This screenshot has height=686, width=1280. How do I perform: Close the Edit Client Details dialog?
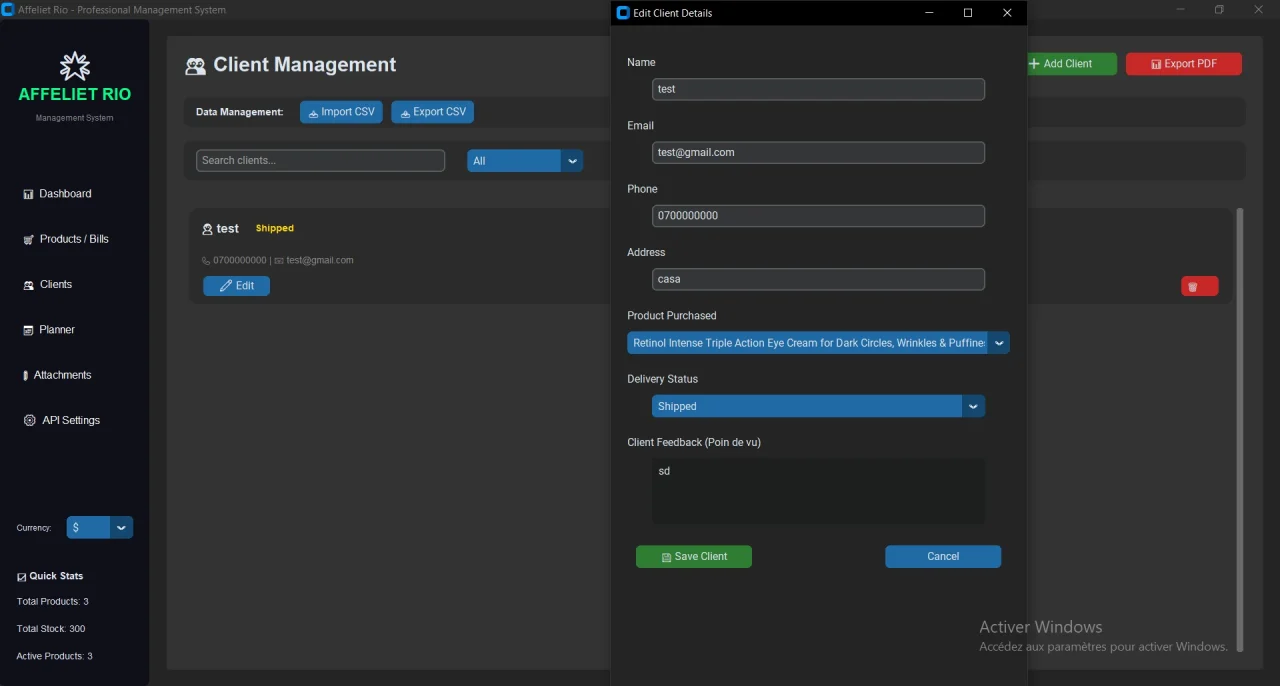tap(1007, 13)
